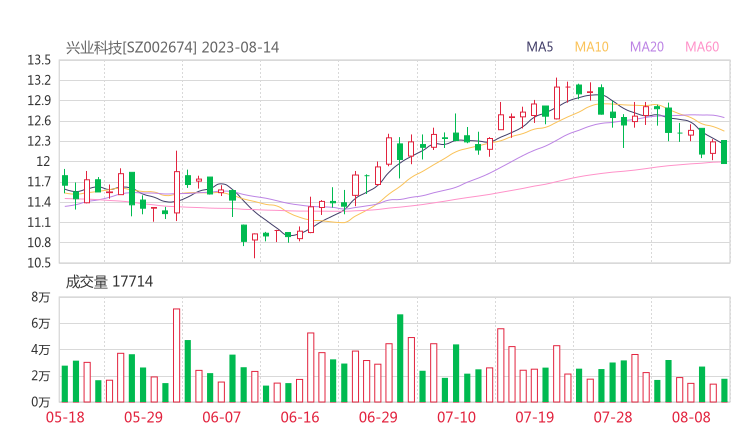Click the MA20 legend label
The height and width of the screenshot is (440, 740).
647,47
